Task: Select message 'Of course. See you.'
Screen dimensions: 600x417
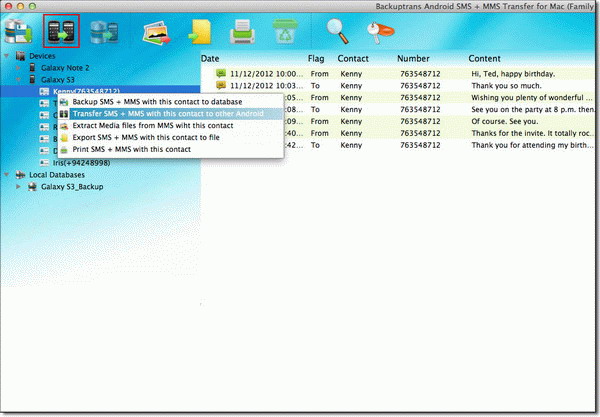Action: point(505,121)
